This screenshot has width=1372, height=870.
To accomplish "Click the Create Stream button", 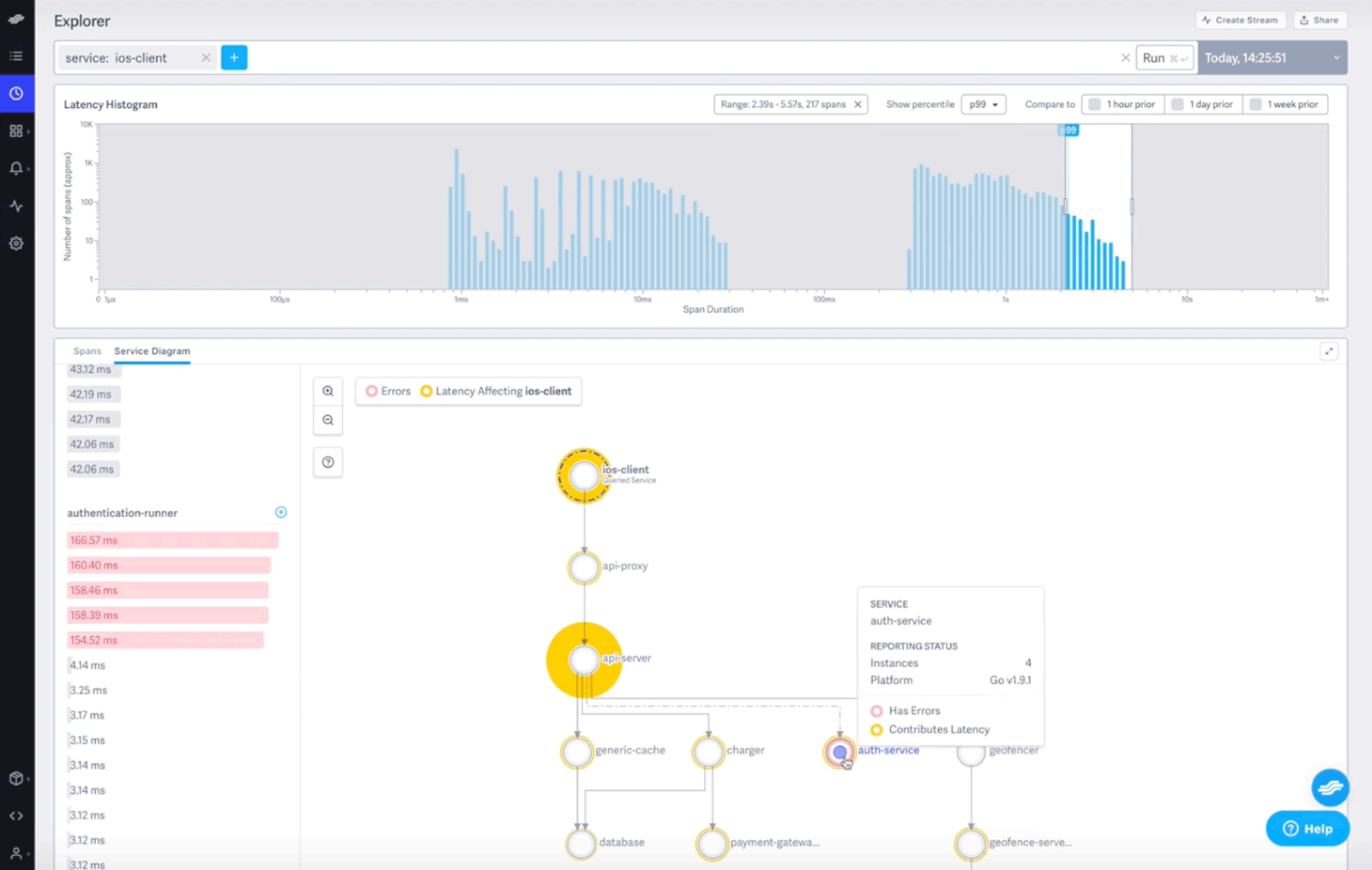I will (x=1239, y=21).
